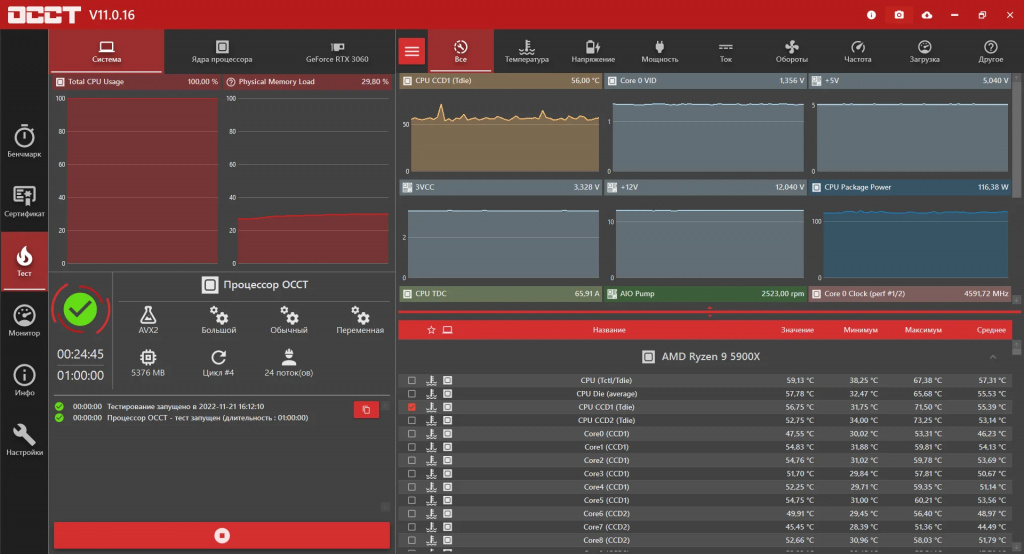Toggle checkbox for Core1 (CCD1)
Image resolution: width=1024 pixels, height=554 pixels.
[411, 447]
